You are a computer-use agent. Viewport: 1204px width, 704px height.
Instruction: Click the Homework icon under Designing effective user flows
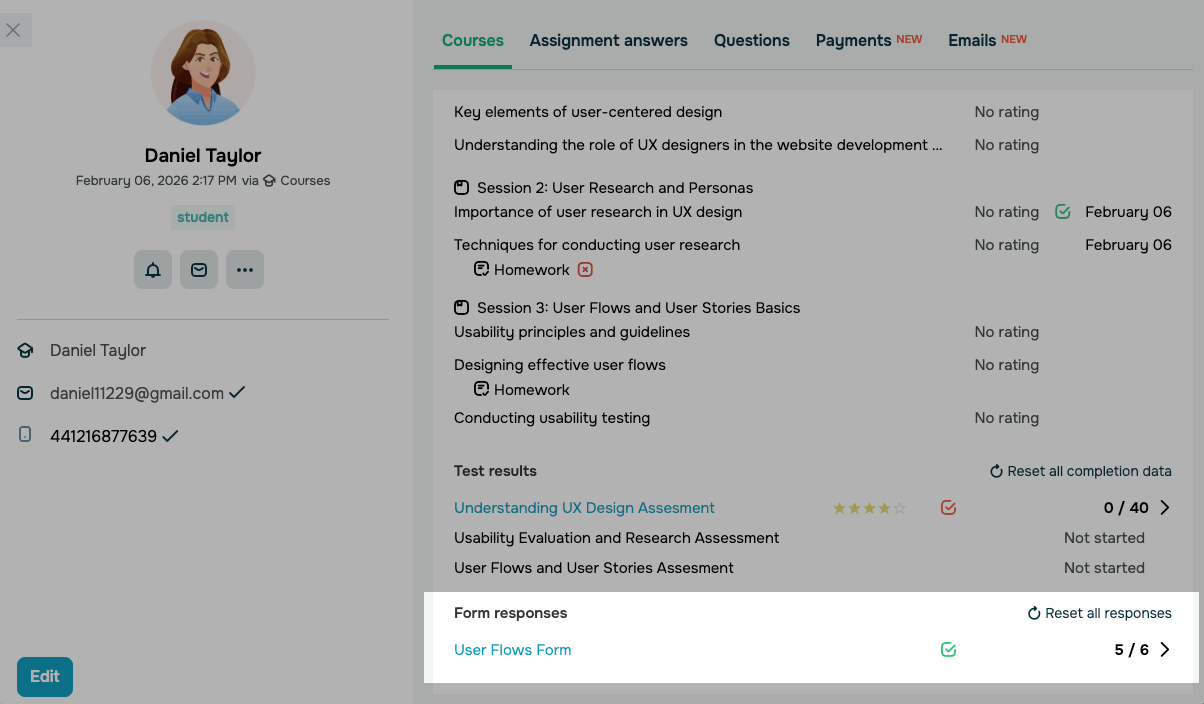[482, 390]
